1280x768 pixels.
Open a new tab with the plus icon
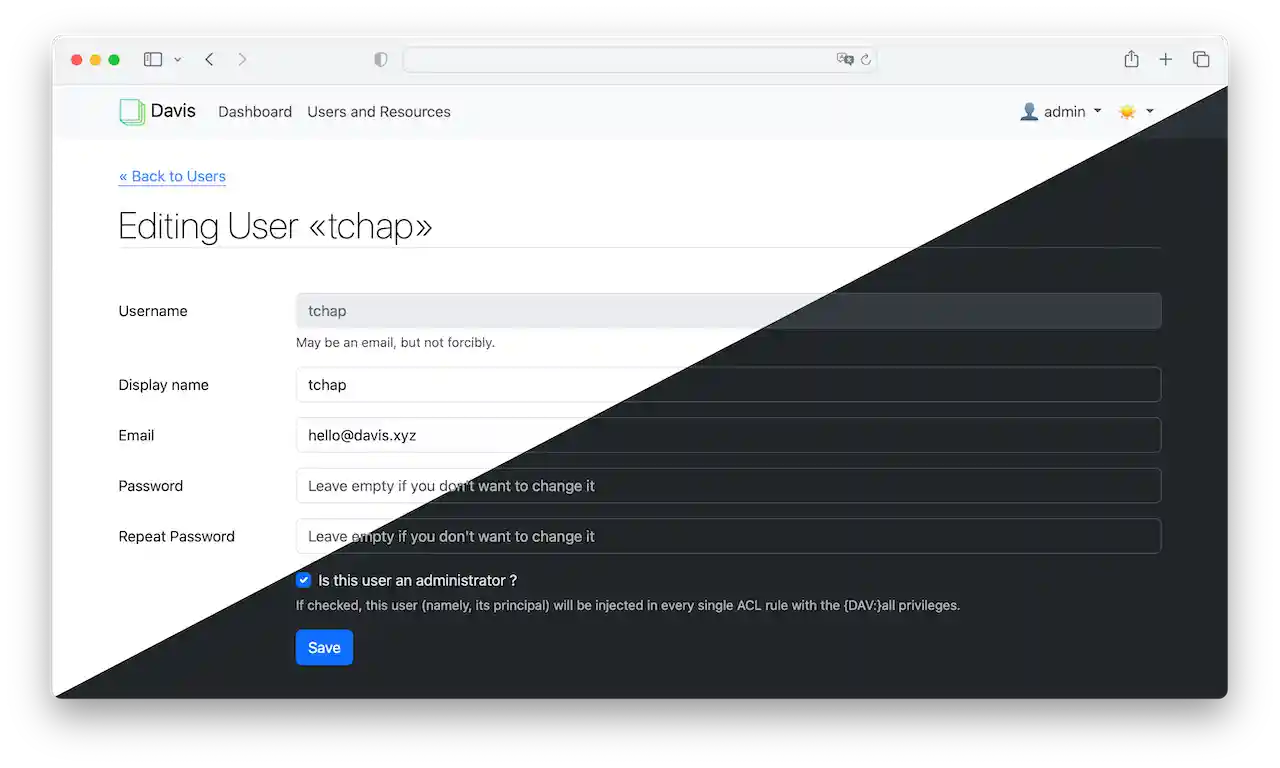[1166, 59]
